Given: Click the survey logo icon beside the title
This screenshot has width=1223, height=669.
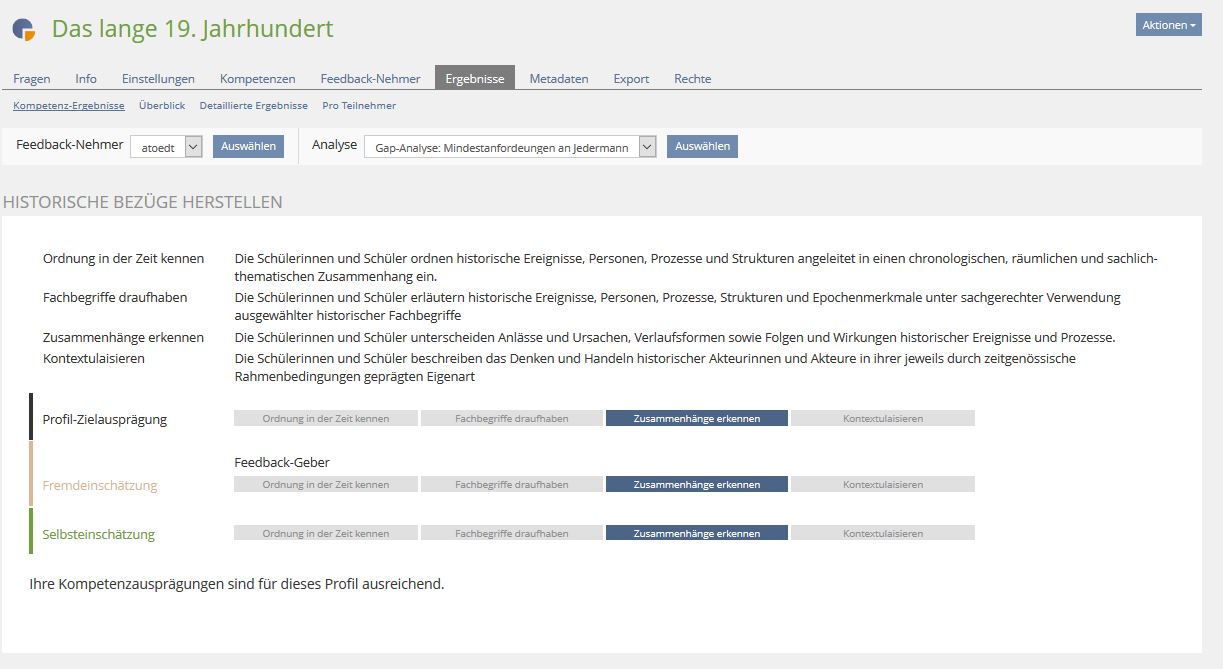Looking at the screenshot, I should (x=24, y=30).
